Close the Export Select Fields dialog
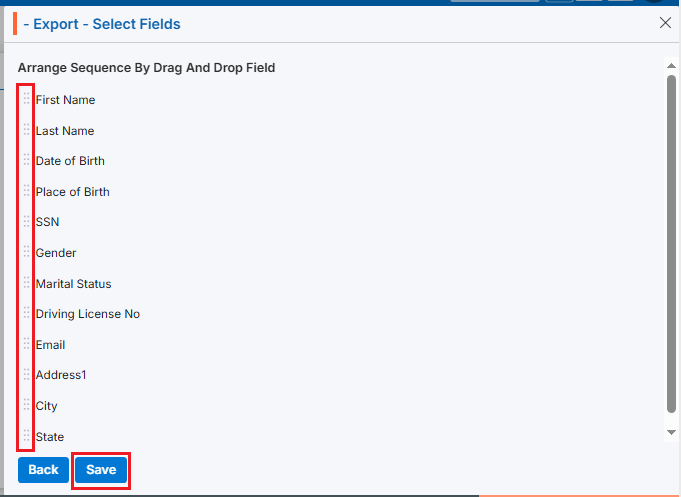The height and width of the screenshot is (497, 681). coord(665,23)
